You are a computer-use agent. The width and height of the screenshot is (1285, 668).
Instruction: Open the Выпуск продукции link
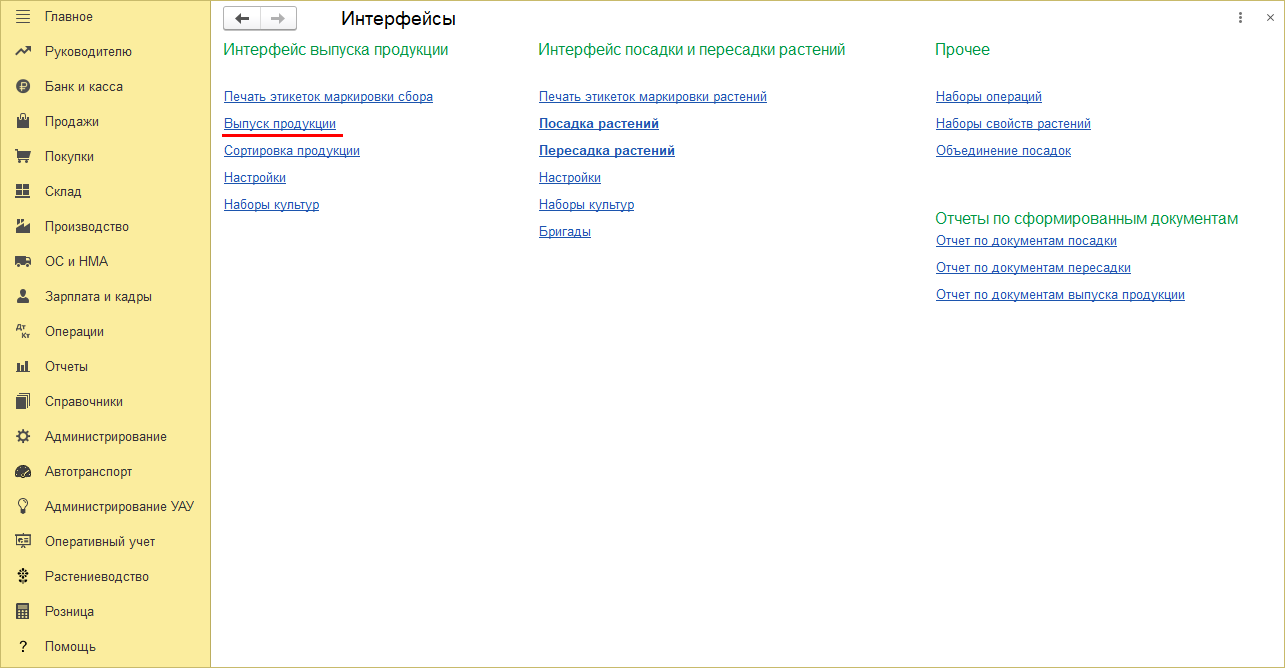pos(280,124)
